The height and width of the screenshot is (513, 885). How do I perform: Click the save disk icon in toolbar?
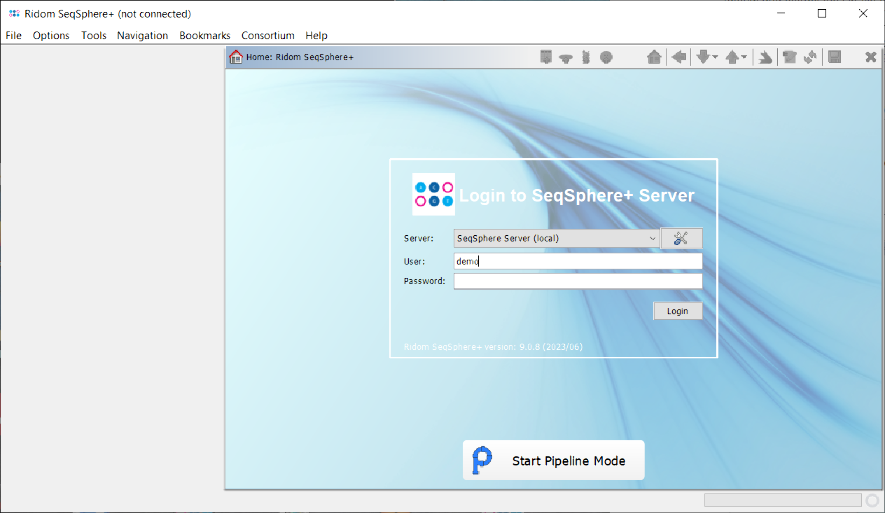pyautogui.click(x=835, y=57)
